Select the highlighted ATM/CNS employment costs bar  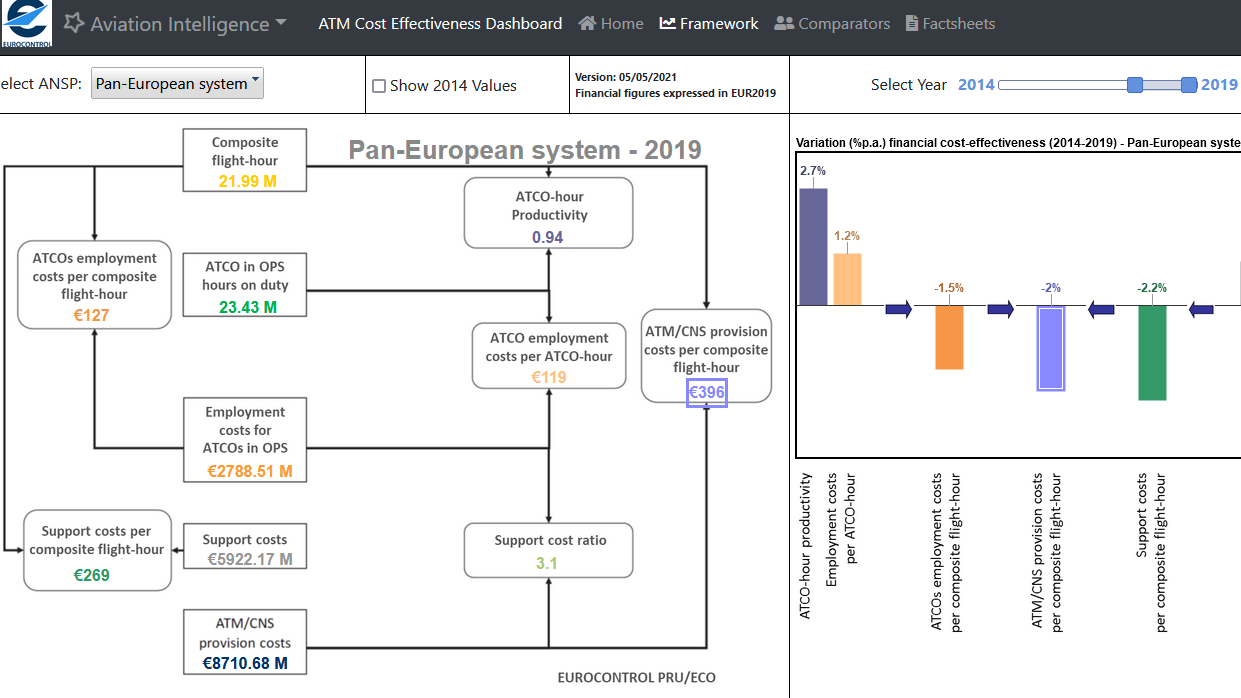(x=1052, y=350)
